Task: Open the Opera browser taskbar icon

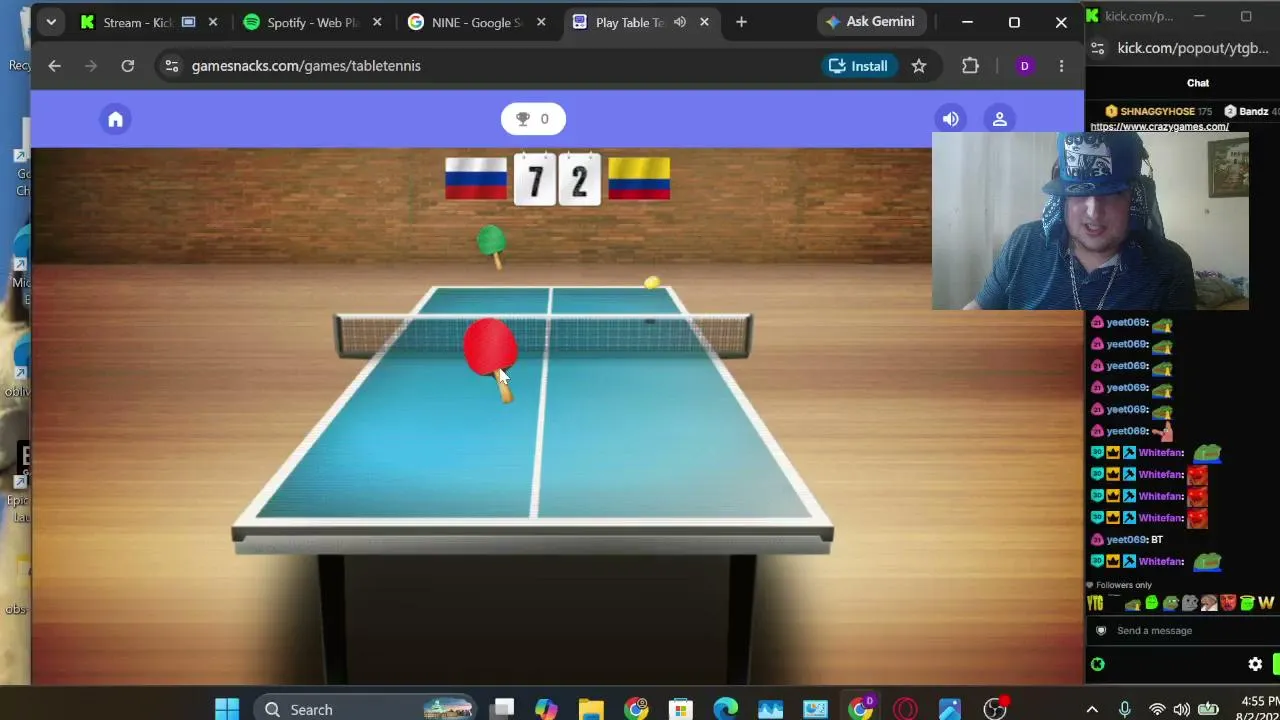Action: pyautogui.click(x=905, y=709)
